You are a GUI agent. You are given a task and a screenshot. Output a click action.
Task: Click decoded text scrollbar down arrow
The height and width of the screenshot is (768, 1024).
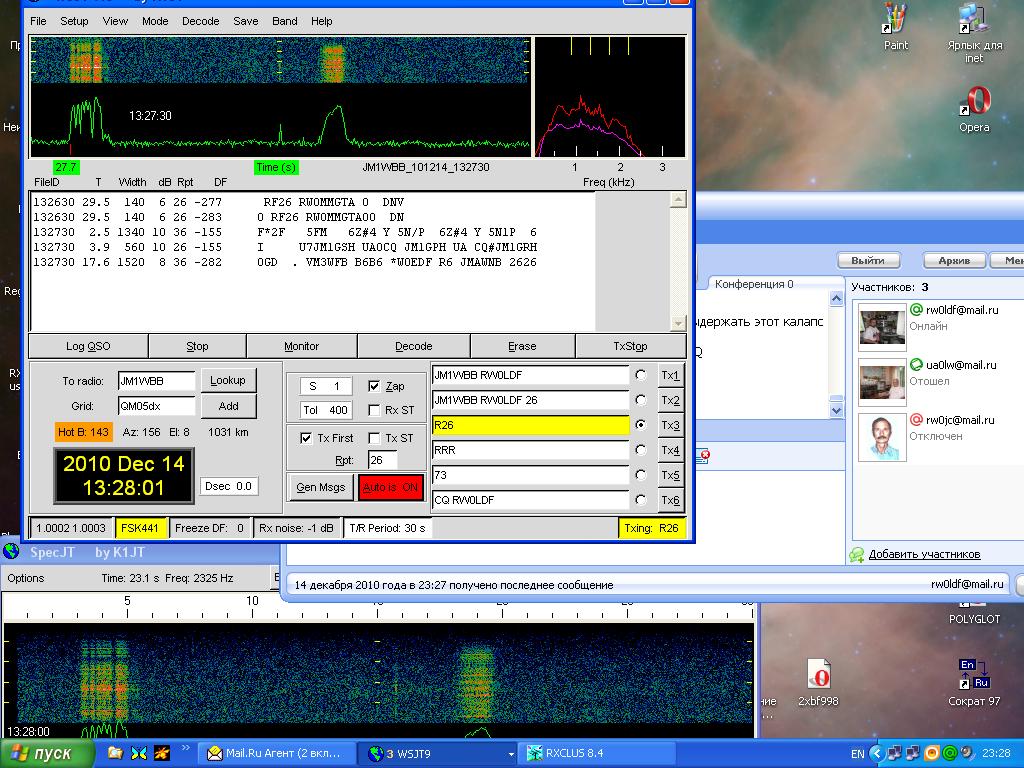(x=678, y=323)
